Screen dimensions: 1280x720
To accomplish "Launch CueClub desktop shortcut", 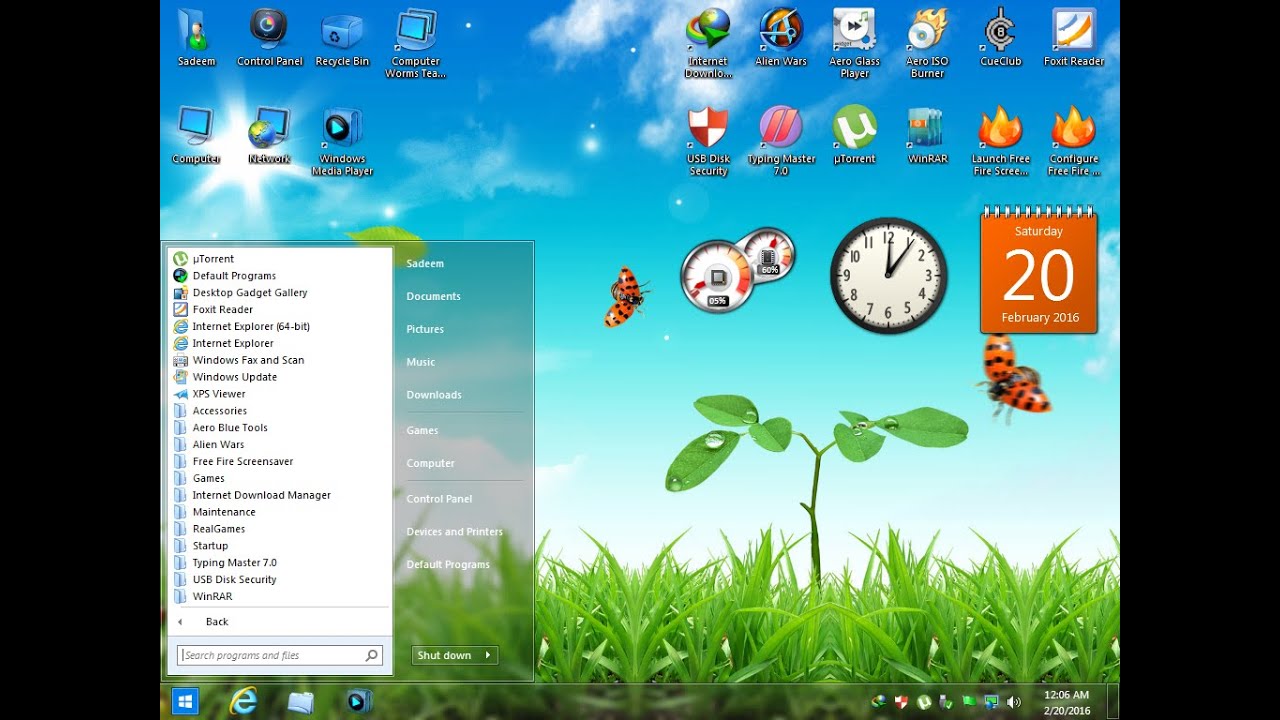I will pyautogui.click(x=1000, y=38).
